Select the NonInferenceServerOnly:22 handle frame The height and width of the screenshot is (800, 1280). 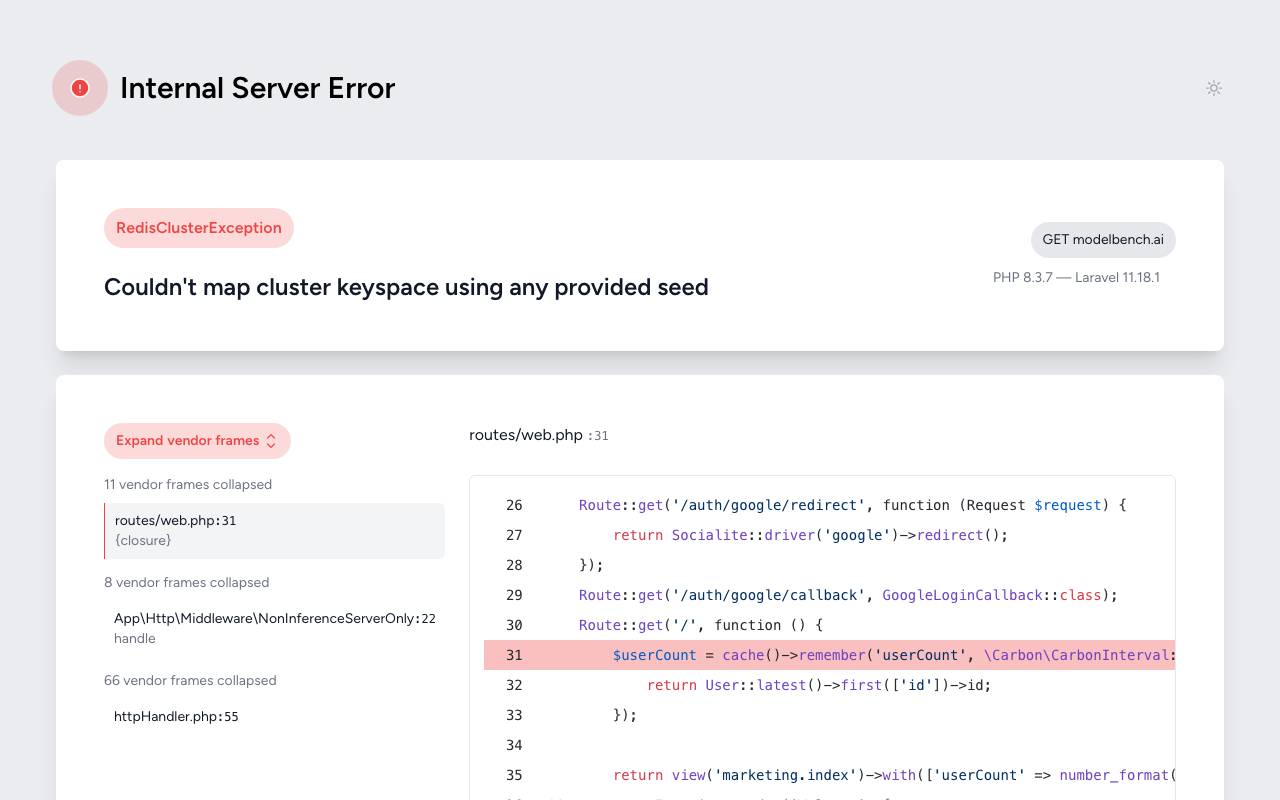(x=274, y=628)
